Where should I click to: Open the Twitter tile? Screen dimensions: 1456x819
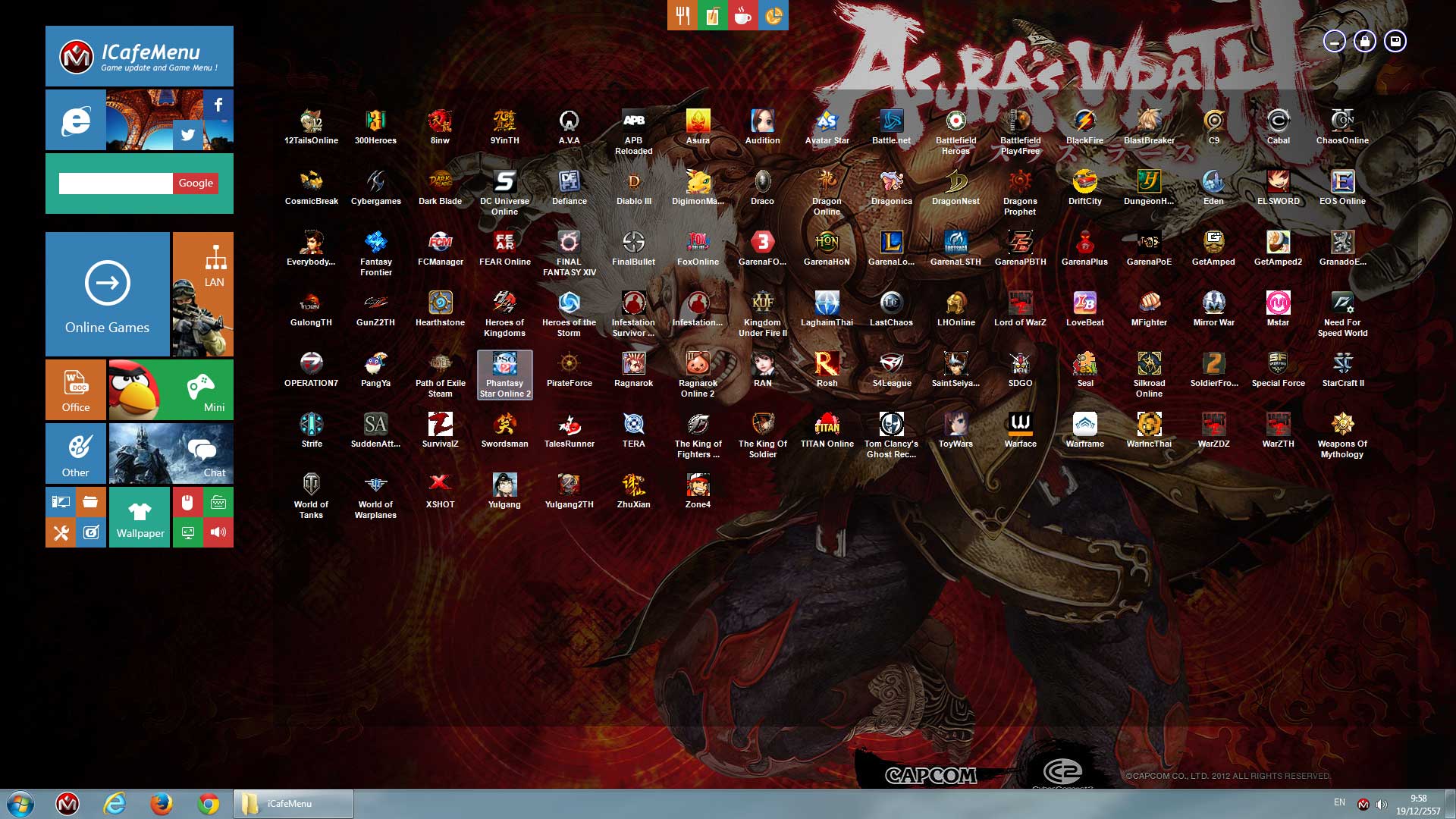click(x=188, y=135)
